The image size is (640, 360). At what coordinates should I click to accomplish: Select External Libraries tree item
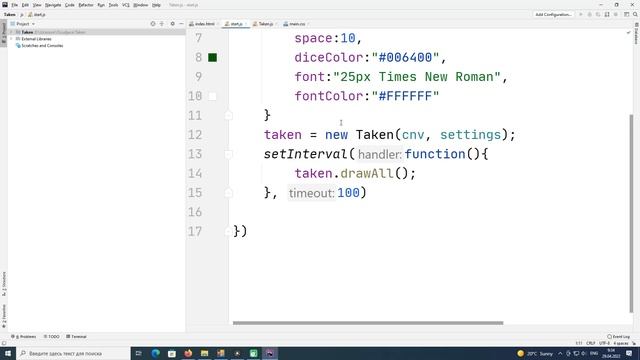click(33, 39)
